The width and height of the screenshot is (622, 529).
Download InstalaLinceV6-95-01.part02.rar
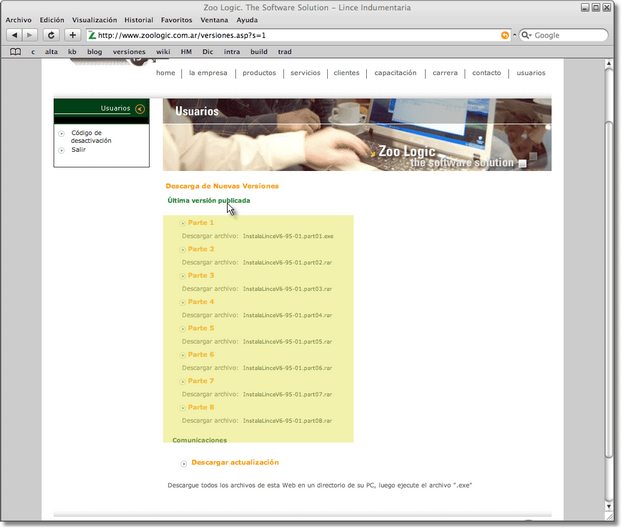pos(287,263)
